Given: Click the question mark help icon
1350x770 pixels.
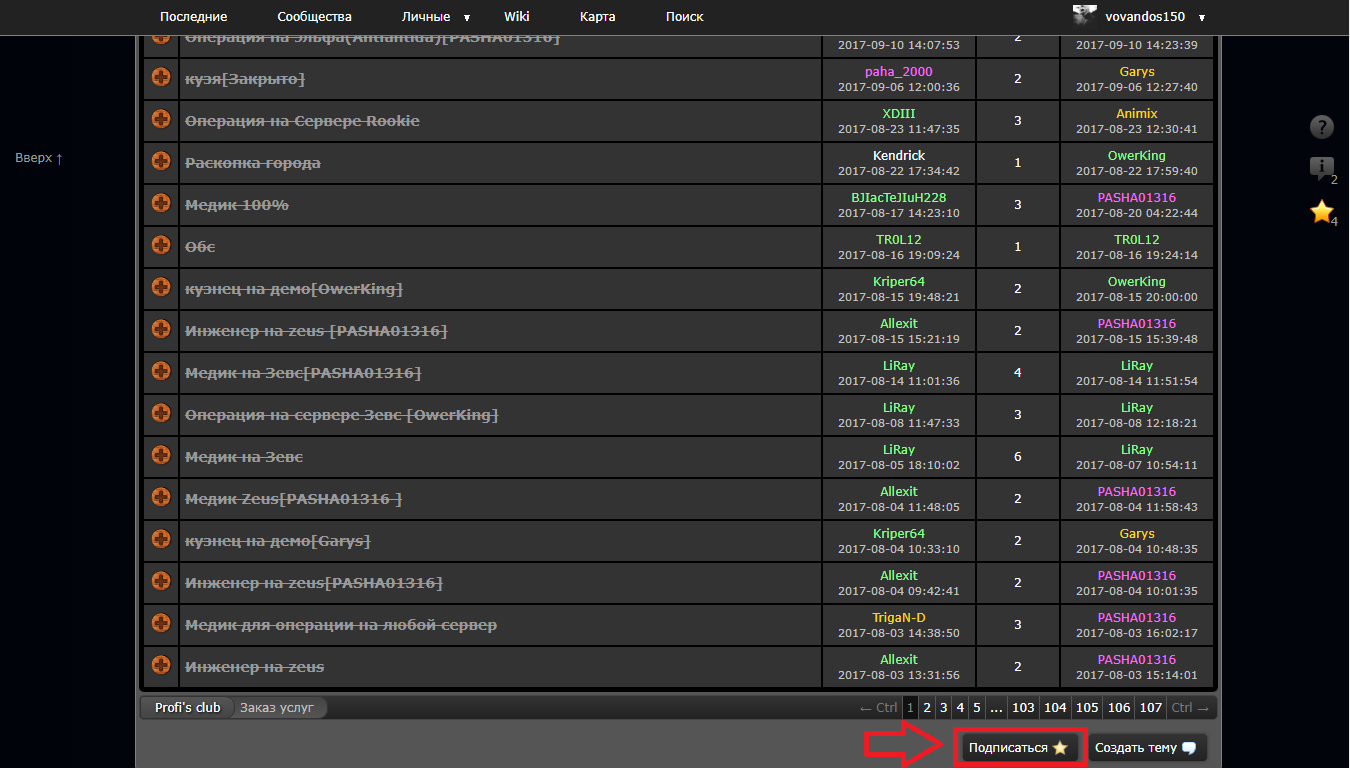Looking at the screenshot, I should tap(1322, 127).
